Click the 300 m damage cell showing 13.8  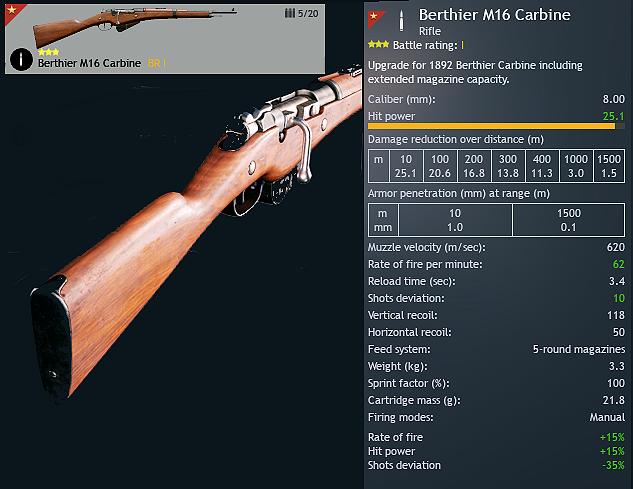click(x=508, y=166)
